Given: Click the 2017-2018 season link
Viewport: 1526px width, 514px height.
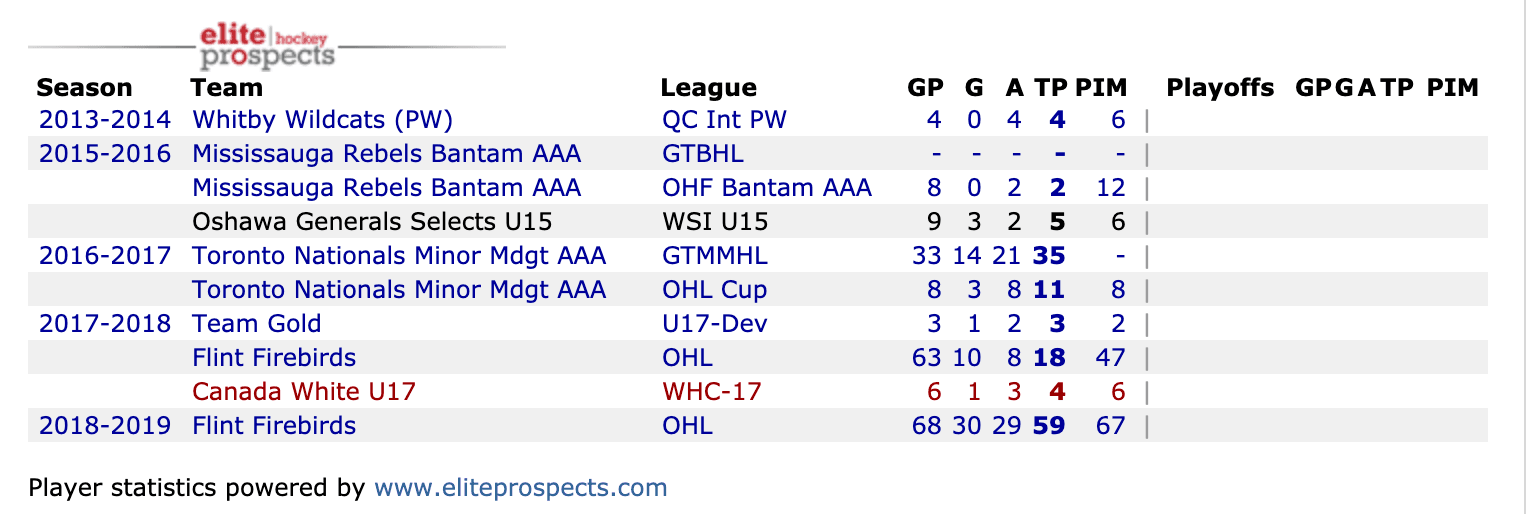Looking at the screenshot, I should pos(105,324).
